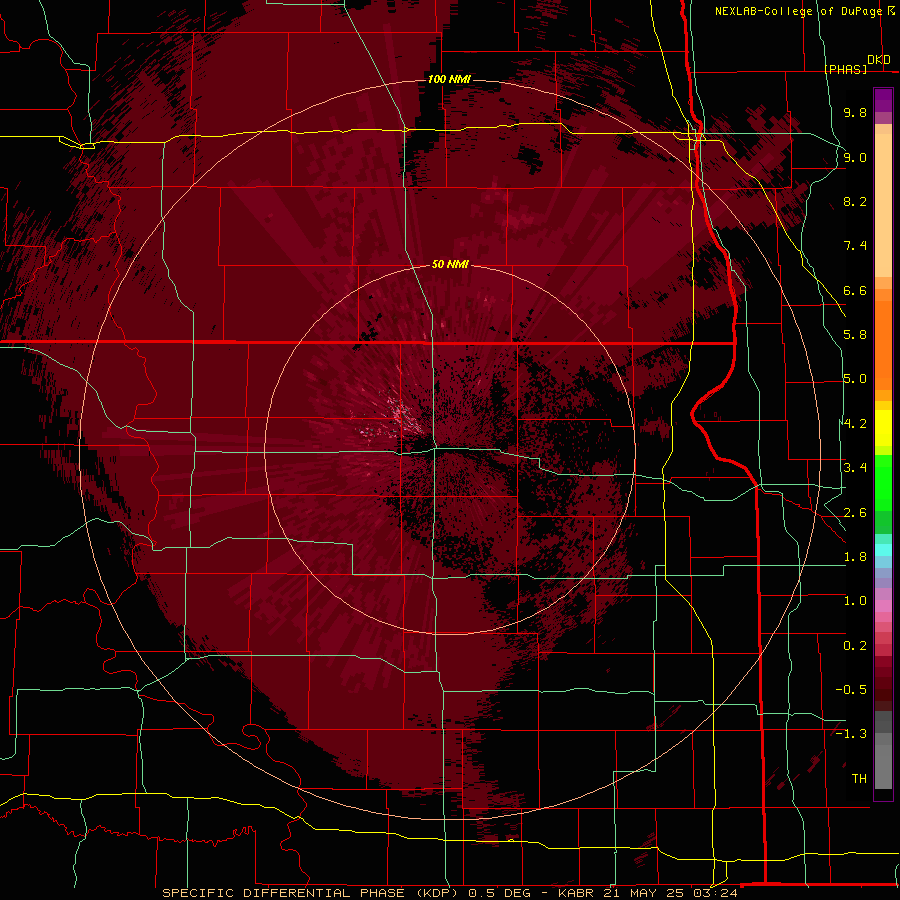This screenshot has width=900, height=900.
Task: Pick the cyan segment of the color bar
Action: click(x=883, y=549)
